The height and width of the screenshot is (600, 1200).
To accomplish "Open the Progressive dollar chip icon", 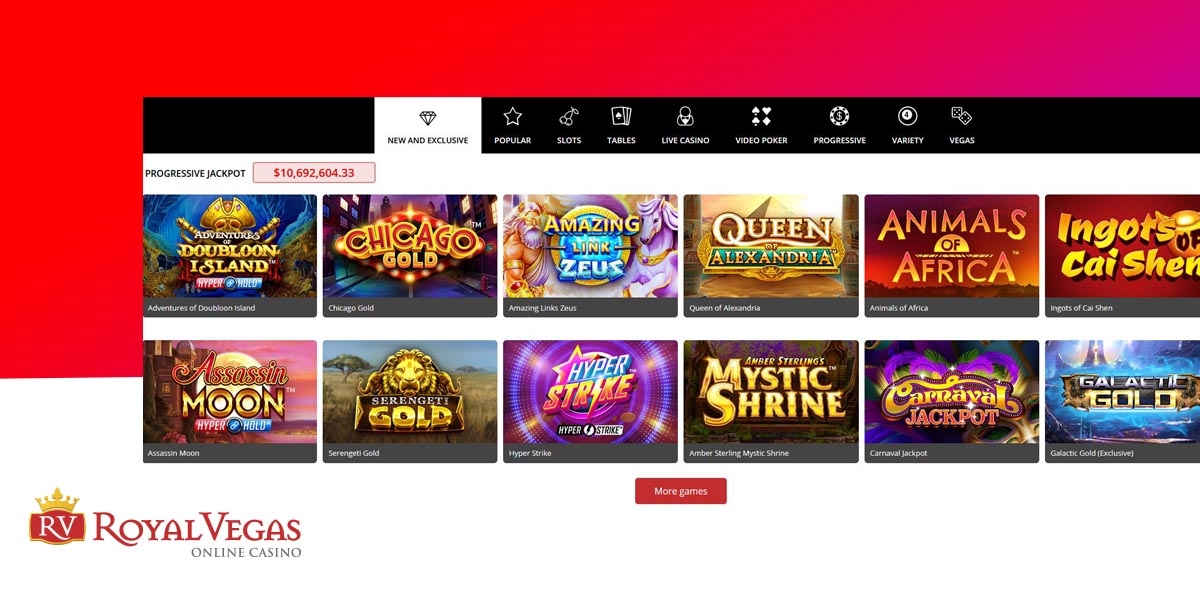I will [839, 116].
